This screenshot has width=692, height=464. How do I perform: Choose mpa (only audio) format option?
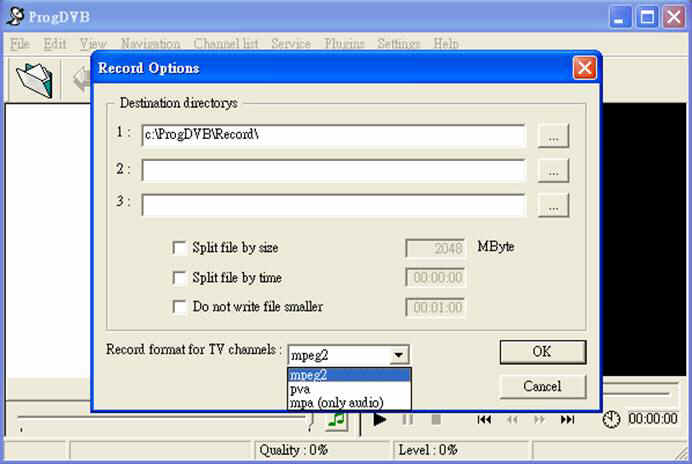(349, 403)
